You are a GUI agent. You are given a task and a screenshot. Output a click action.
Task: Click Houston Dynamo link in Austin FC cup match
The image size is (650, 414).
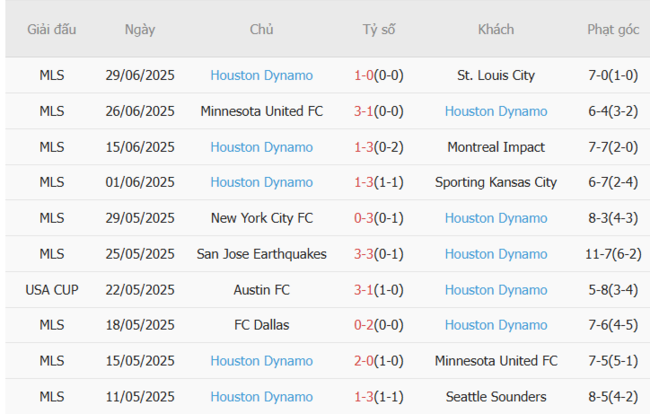496,290
